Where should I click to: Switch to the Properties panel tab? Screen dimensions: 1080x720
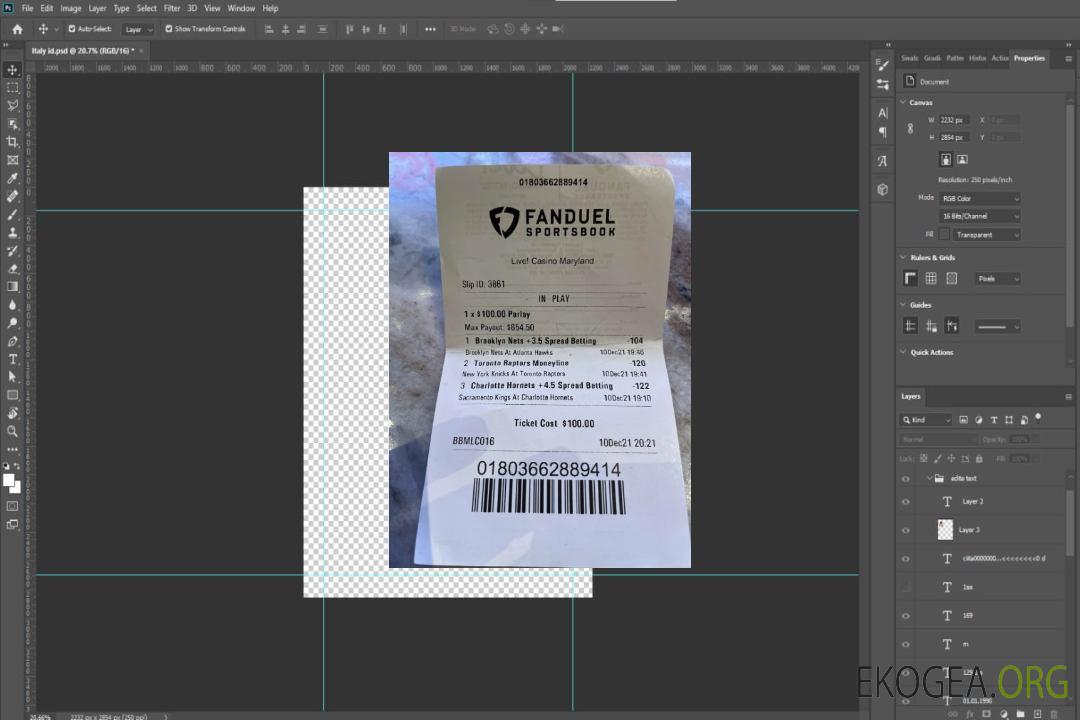click(1029, 58)
